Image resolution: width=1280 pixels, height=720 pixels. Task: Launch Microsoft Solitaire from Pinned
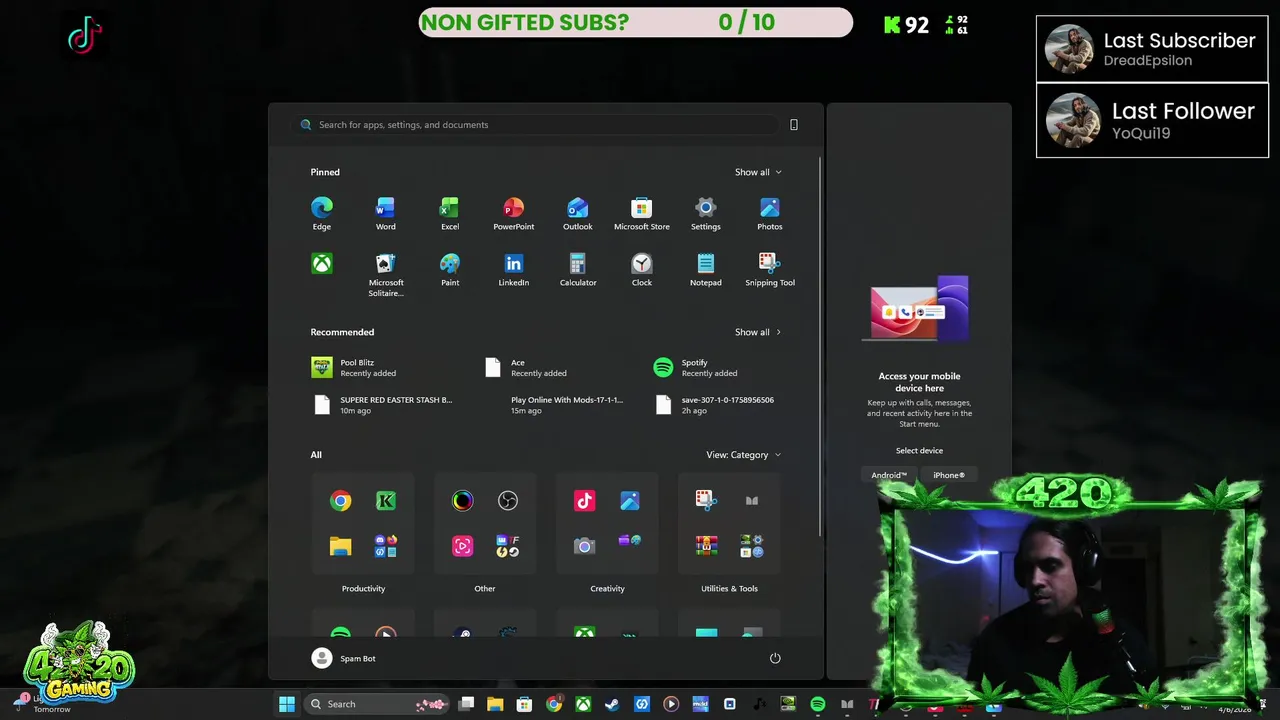tap(385, 274)
